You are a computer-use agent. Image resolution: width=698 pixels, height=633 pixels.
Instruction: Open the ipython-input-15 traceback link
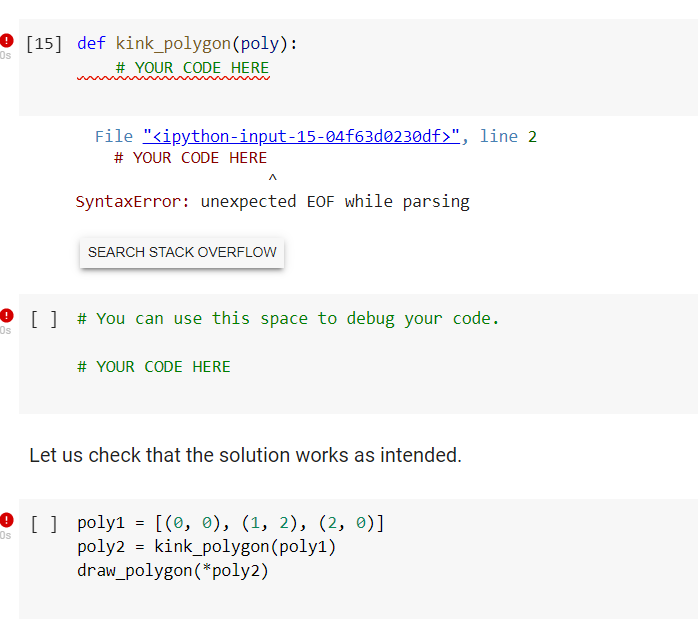click(x=301, y=136)
